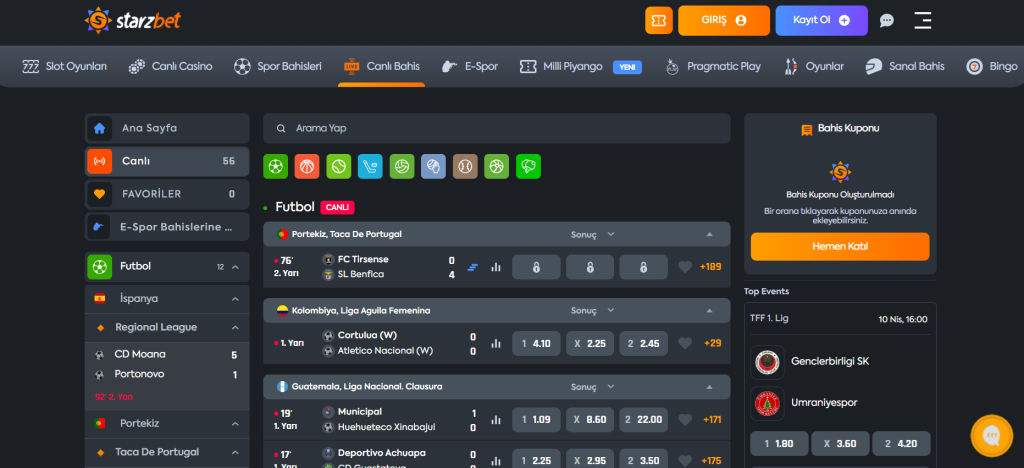Open Sonuç dropdown for Liga Aguila Femenina
The image size is (1024, 468).
(x=593, y=311)
